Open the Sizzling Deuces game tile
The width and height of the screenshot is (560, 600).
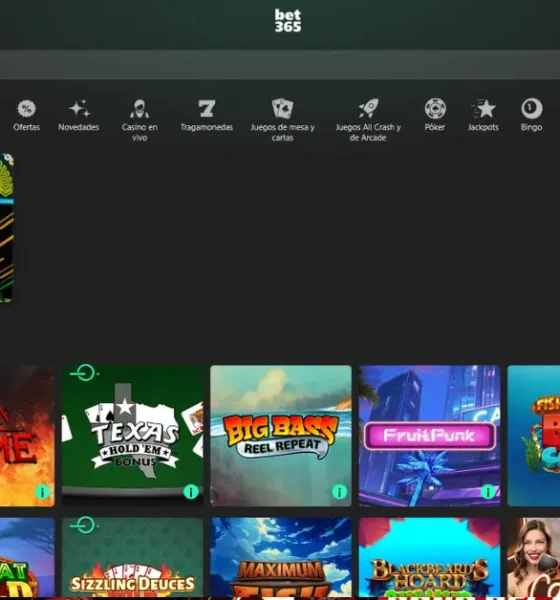132,558
